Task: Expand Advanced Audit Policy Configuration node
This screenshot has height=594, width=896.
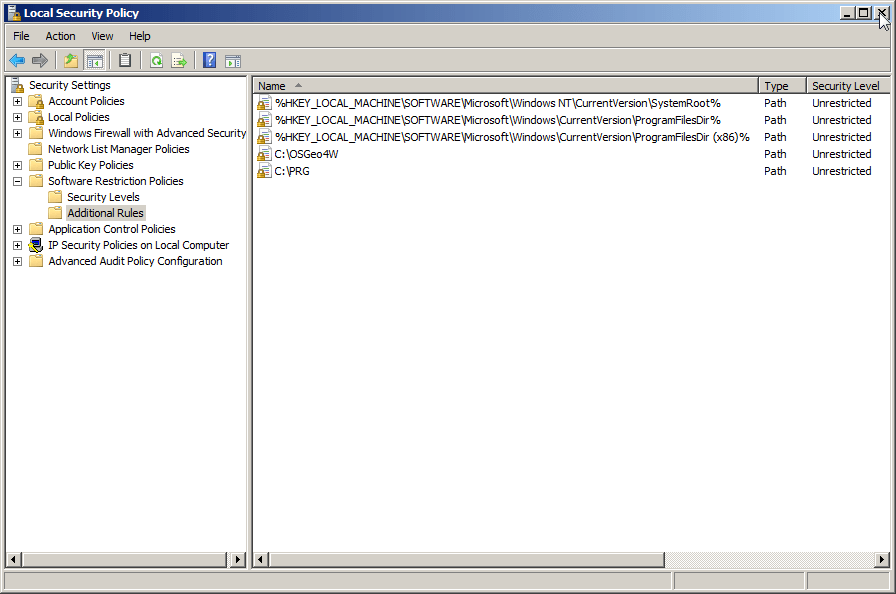Action: pyautogui.click(x=18, y=262)
